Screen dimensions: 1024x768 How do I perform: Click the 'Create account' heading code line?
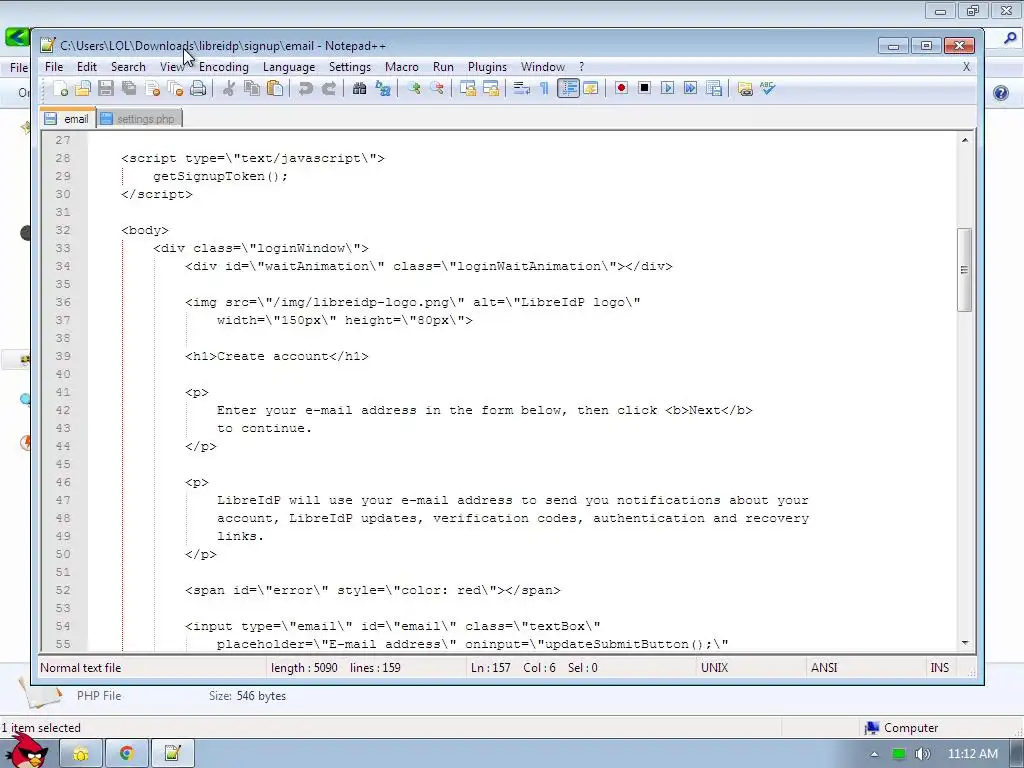pos(277,356)
